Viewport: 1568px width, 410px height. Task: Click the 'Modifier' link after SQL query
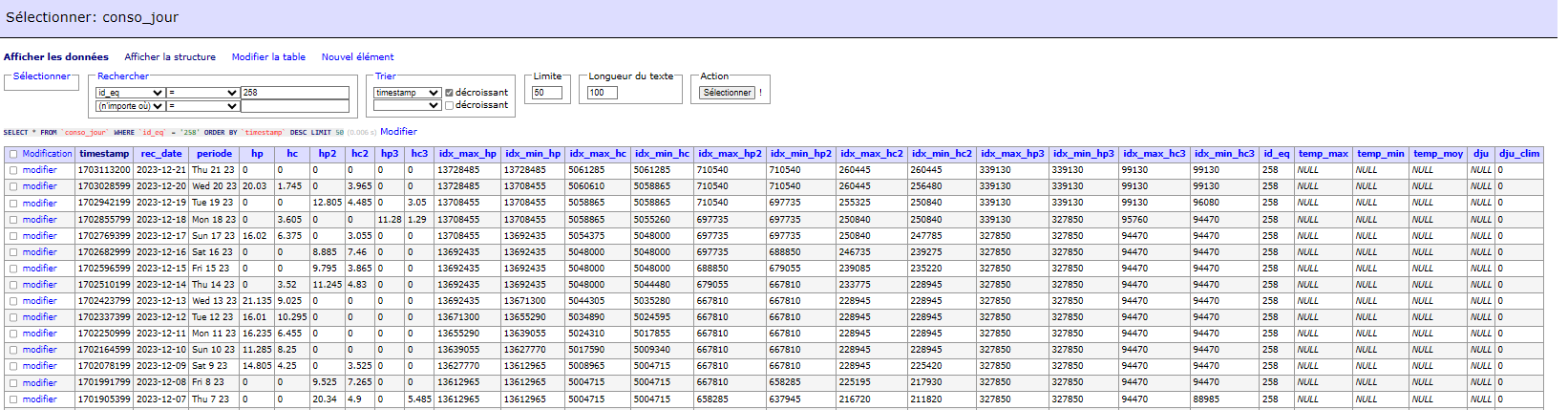coord(398,132)
